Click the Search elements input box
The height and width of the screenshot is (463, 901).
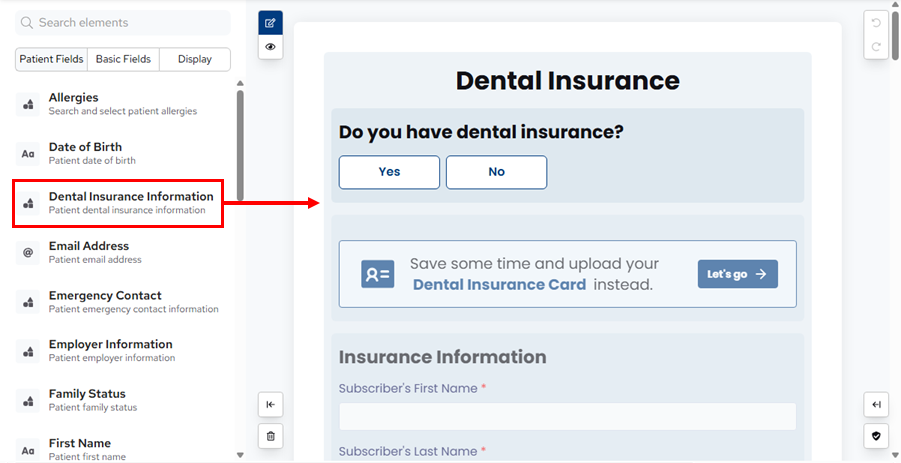(123, 22)
